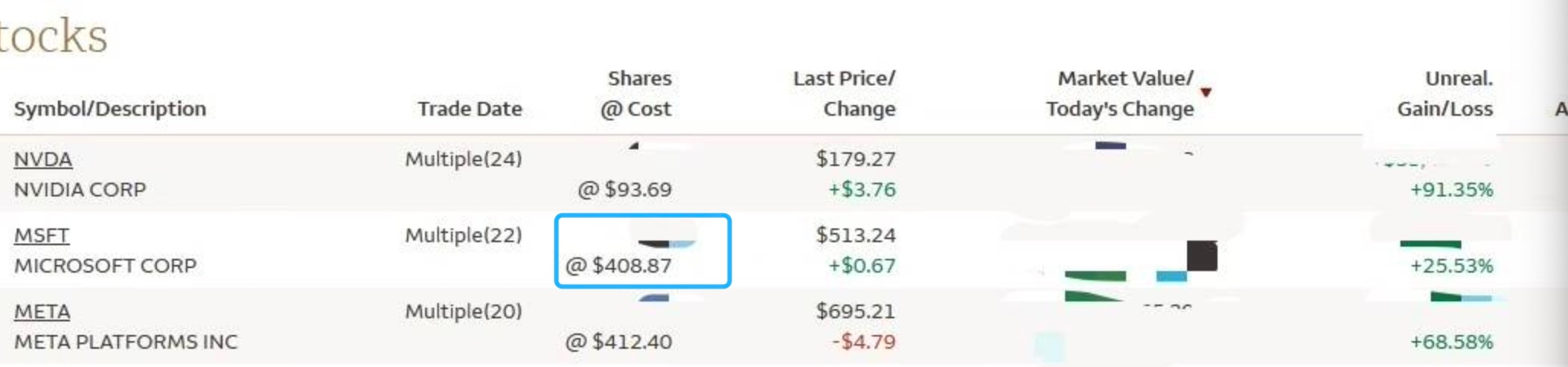Click MSFT last price $513.24
The width and height of the screenshot is (1568, 367).
856,235
